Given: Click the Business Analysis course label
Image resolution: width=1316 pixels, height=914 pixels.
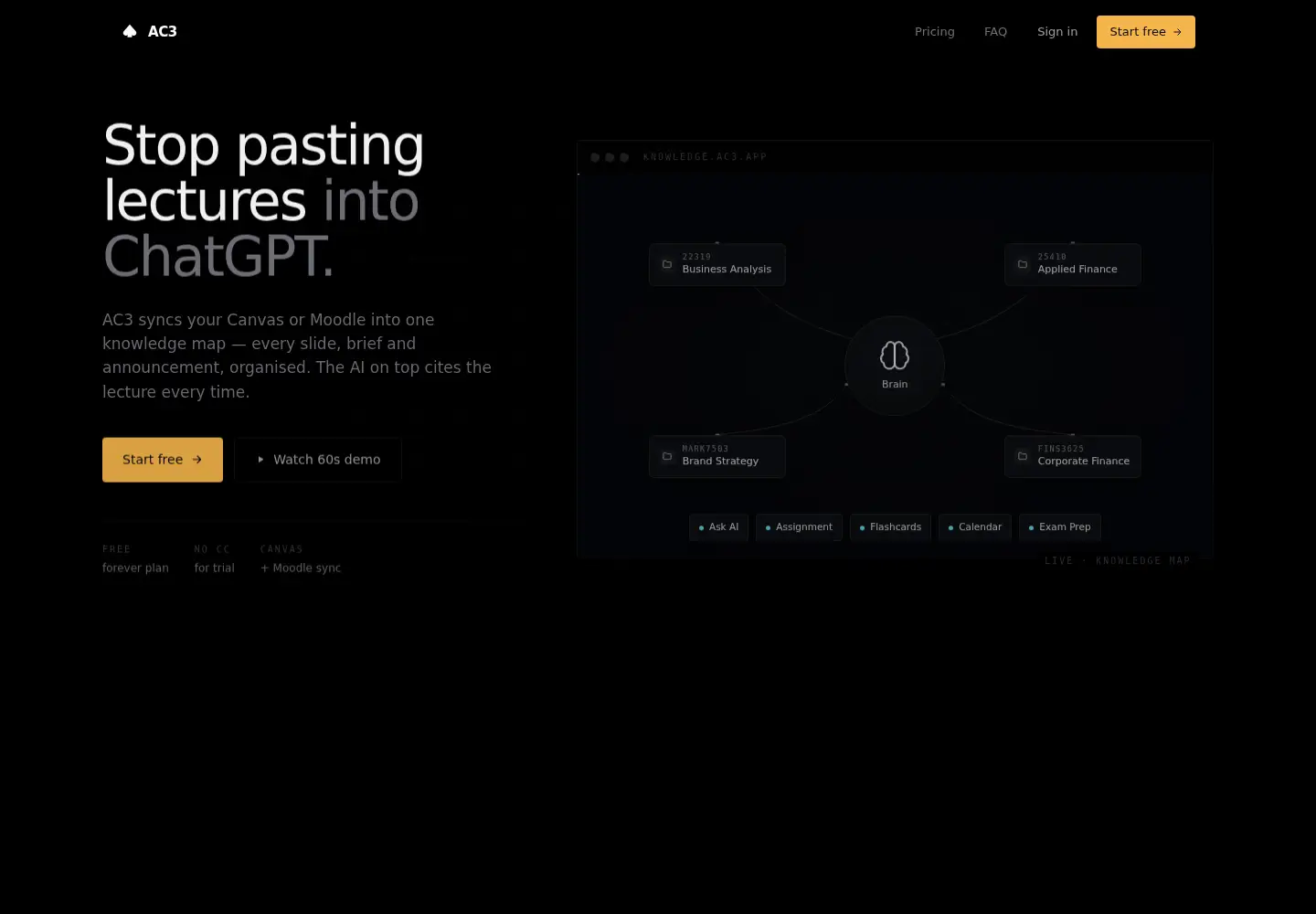Looking at the screenshot, I should pyautogui.click(x=727, y=270).
